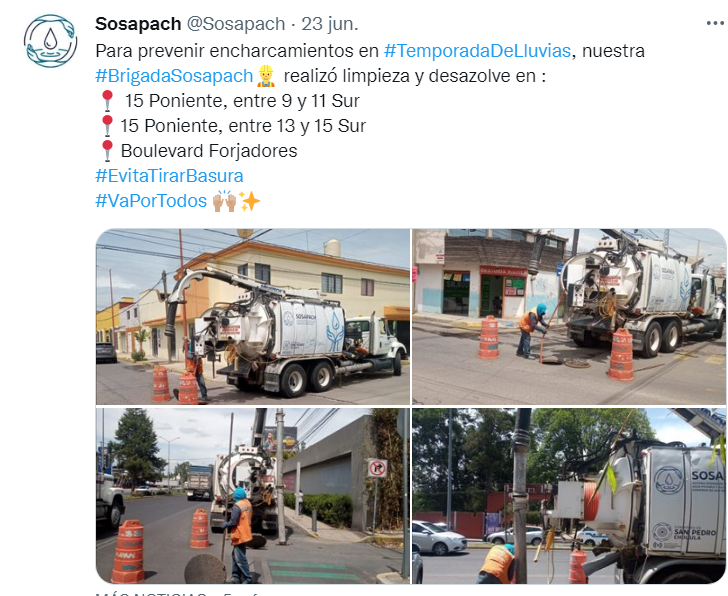Click the Sosapach display name

pyautogui.click(x=138, y=24)
